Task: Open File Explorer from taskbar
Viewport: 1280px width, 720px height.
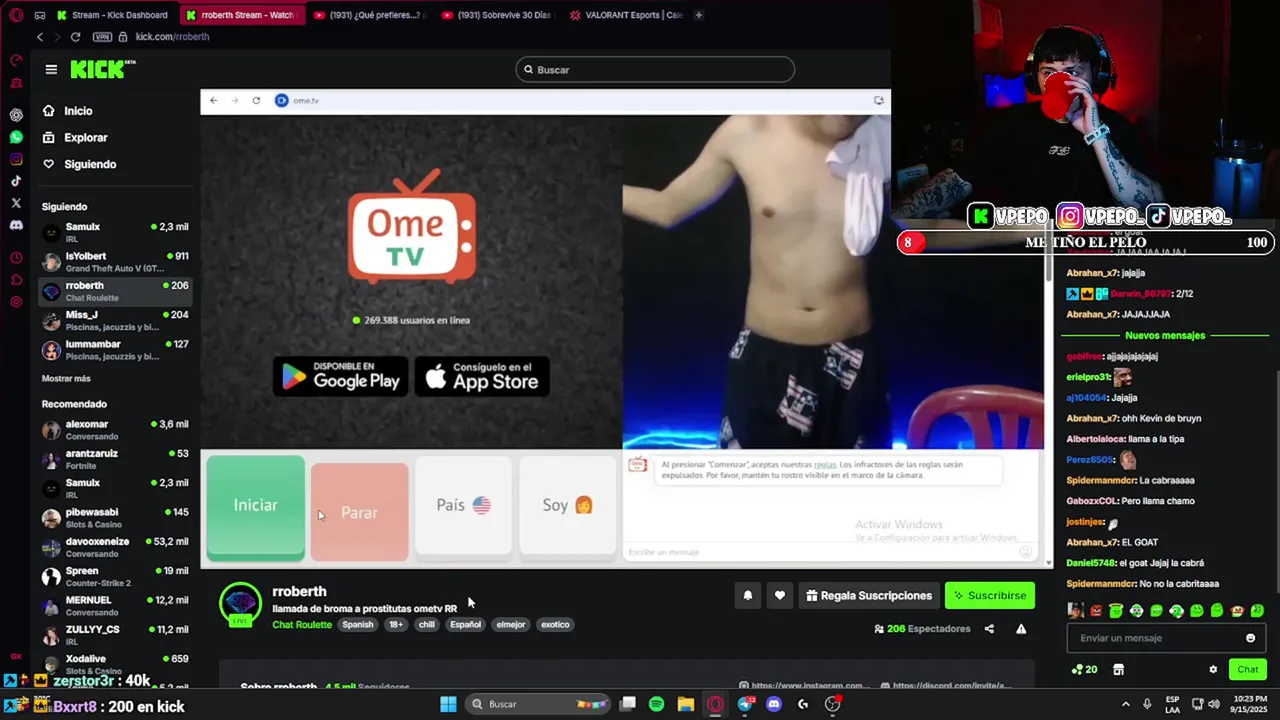Action: (x=685, y=704)
